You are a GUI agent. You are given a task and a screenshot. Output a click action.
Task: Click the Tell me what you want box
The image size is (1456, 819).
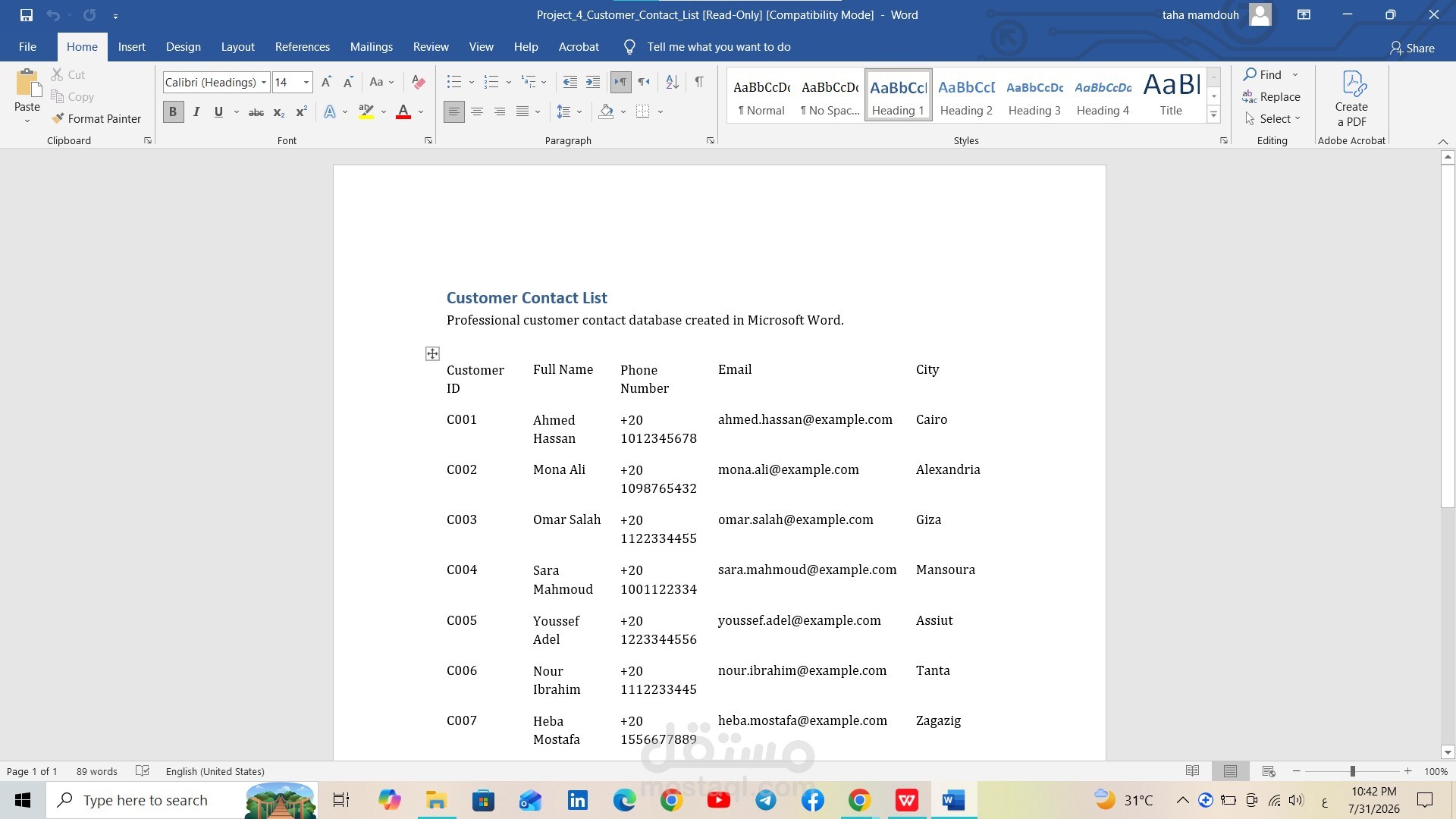tap(718, 47)
